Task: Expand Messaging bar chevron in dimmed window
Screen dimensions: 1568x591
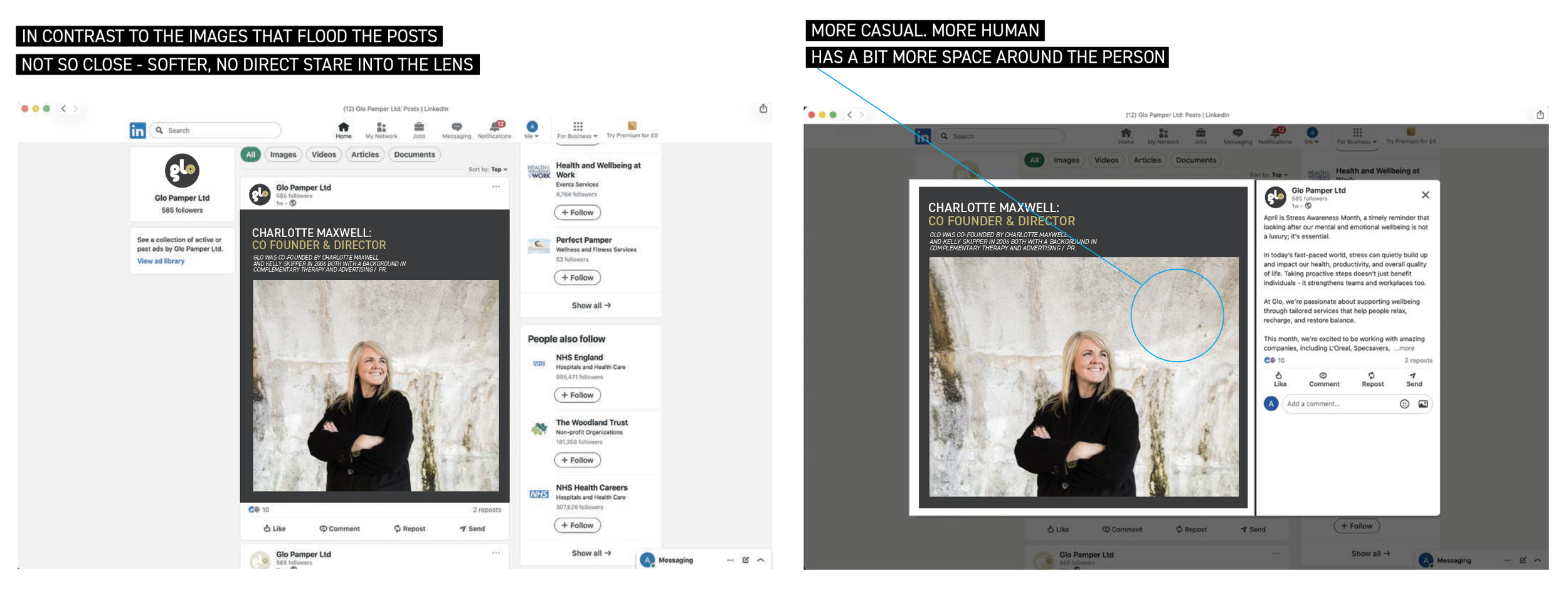Action: [x=1537, y=560]
